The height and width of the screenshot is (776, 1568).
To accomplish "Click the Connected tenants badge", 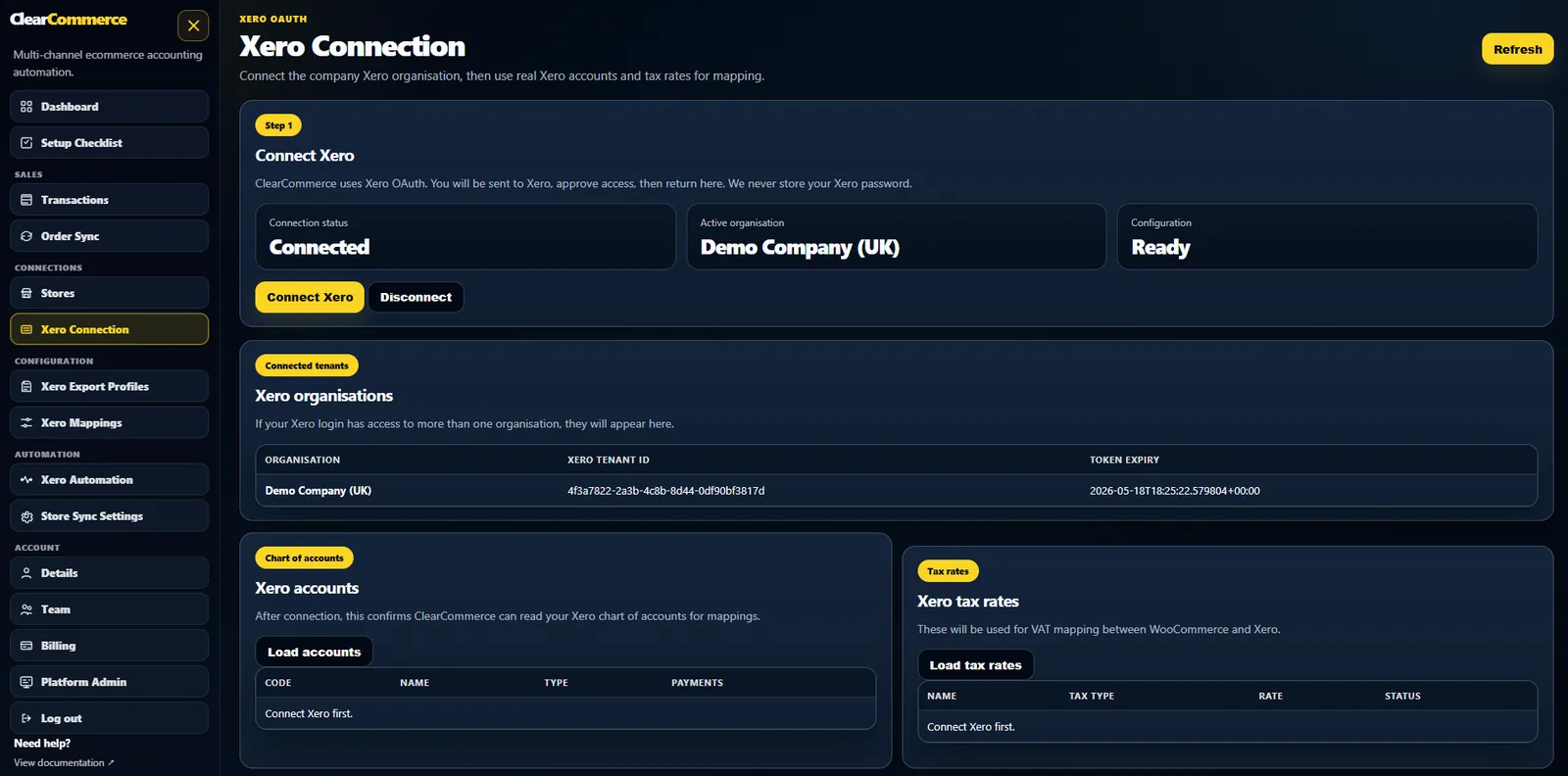I will click(307, 365).
